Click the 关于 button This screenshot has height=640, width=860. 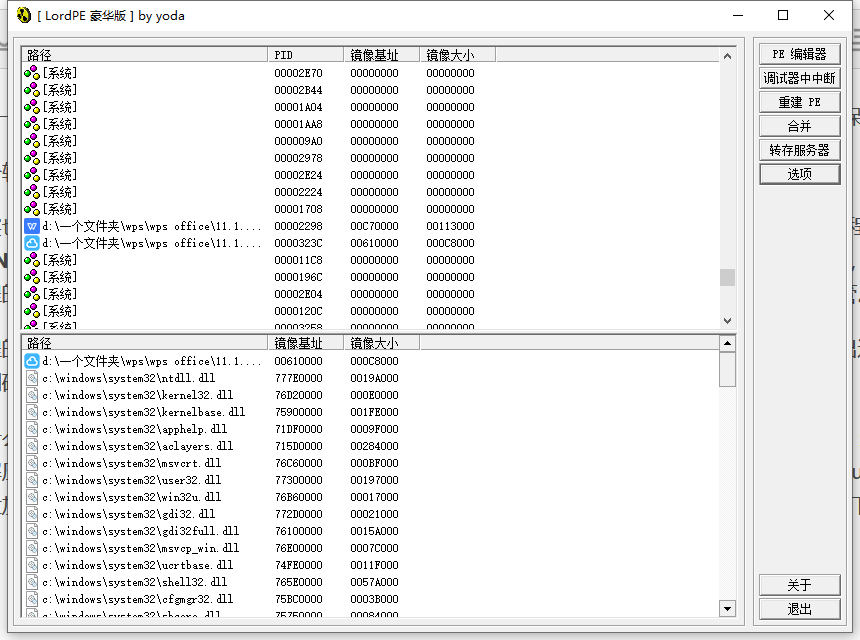(799, 585)
